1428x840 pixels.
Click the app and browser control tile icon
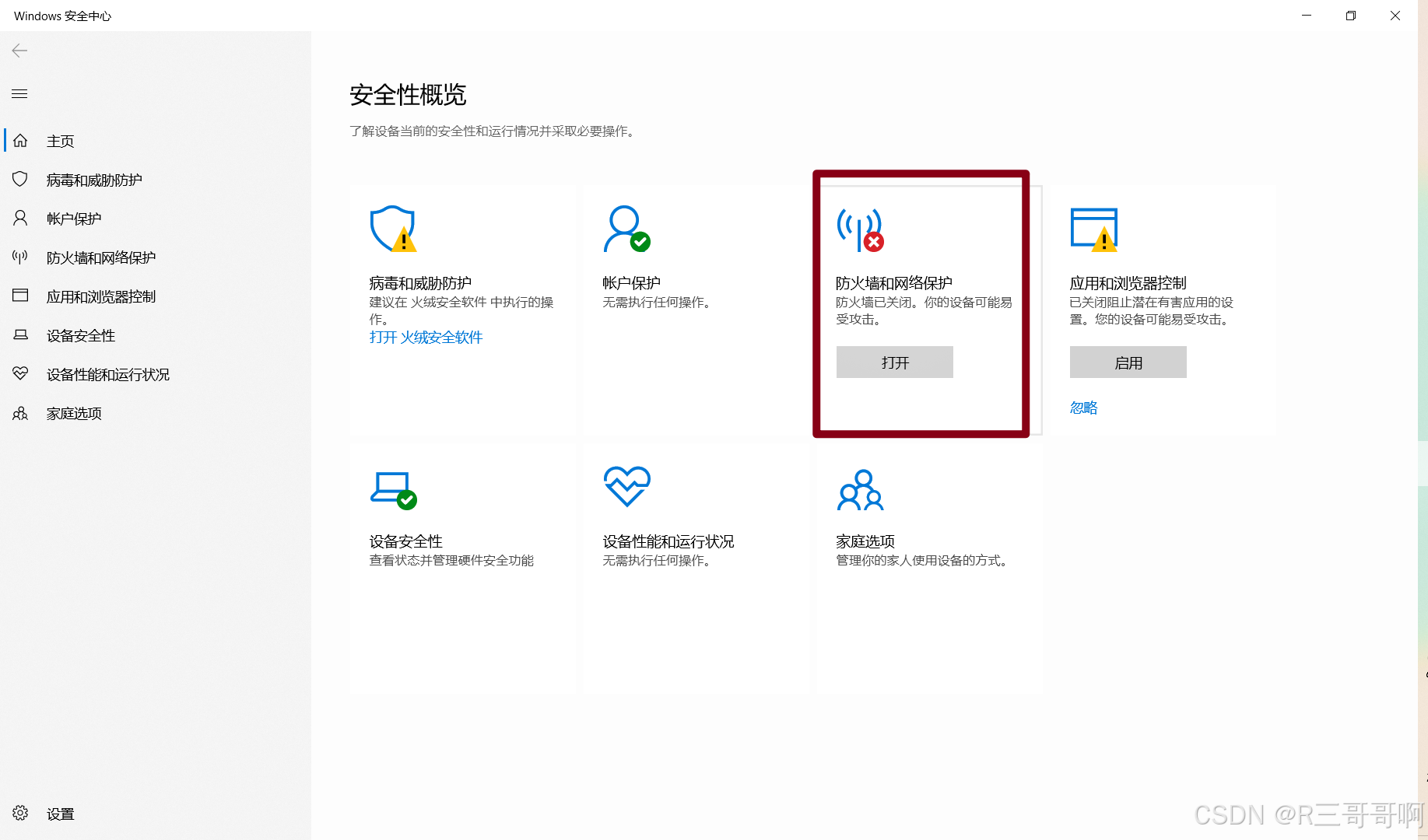pos(1094,229)
